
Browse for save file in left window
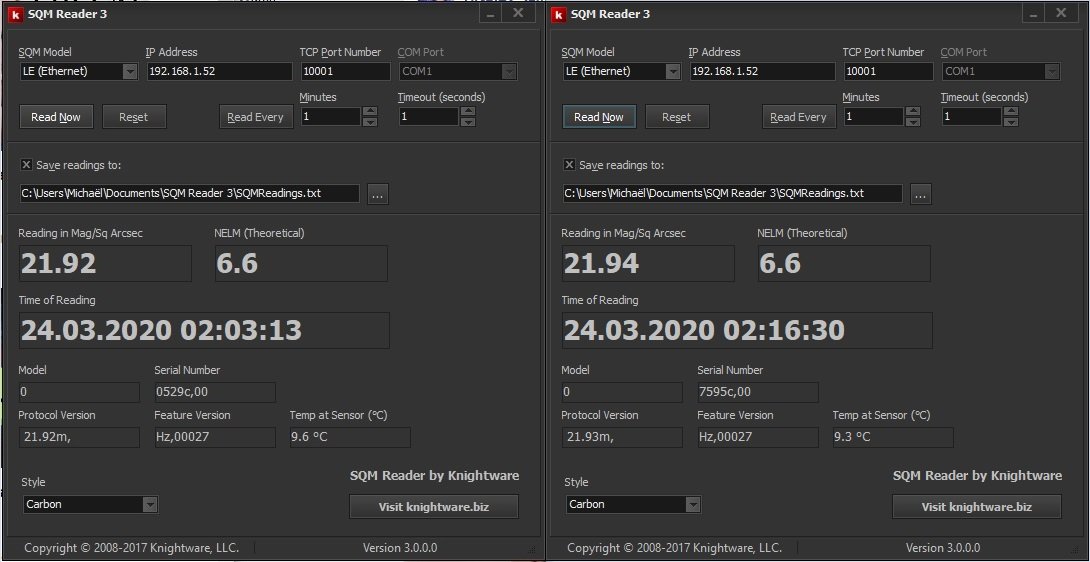coord(377,194)
